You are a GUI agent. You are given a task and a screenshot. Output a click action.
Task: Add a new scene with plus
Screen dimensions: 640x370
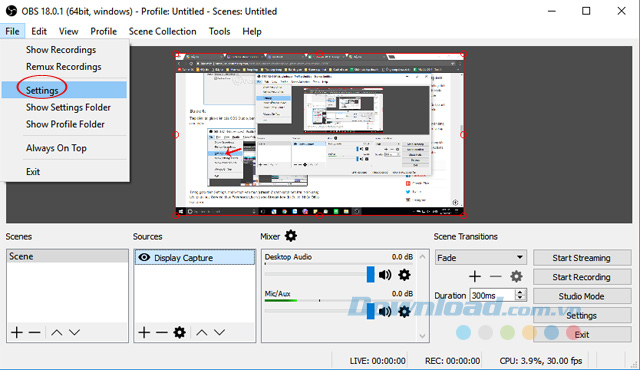pyautogui.click(x=17, y=332)
